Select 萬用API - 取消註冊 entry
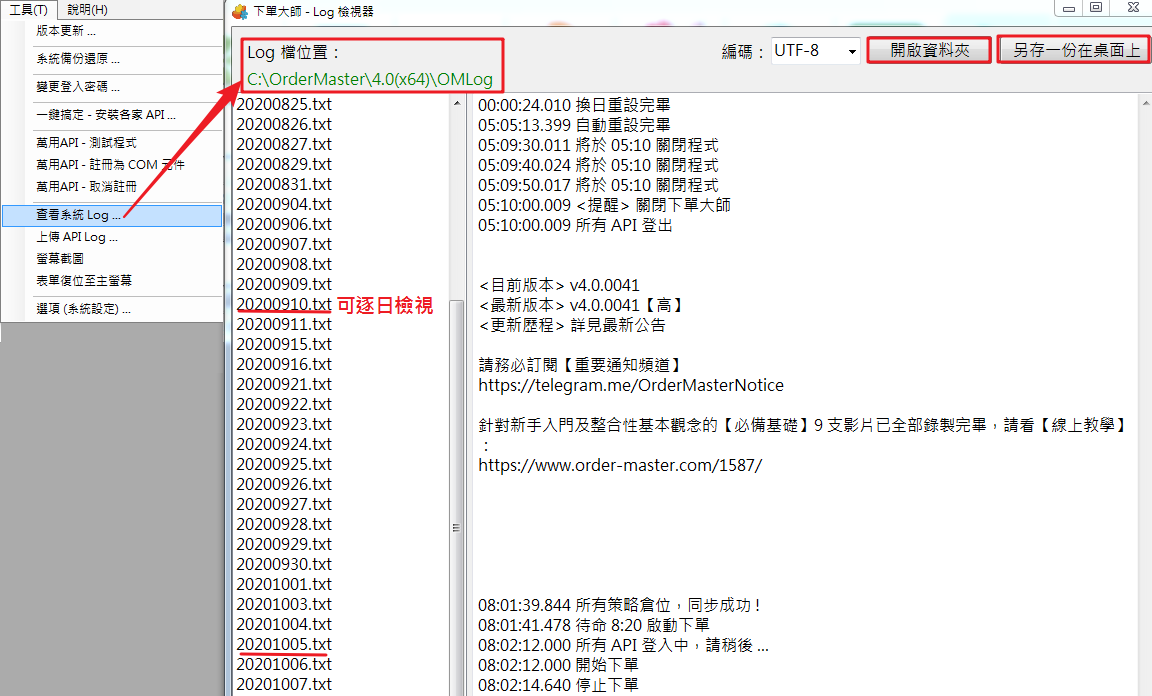The height and width of the screenshot is (696, 1152). pyautogui.click(x=86, y=187)
